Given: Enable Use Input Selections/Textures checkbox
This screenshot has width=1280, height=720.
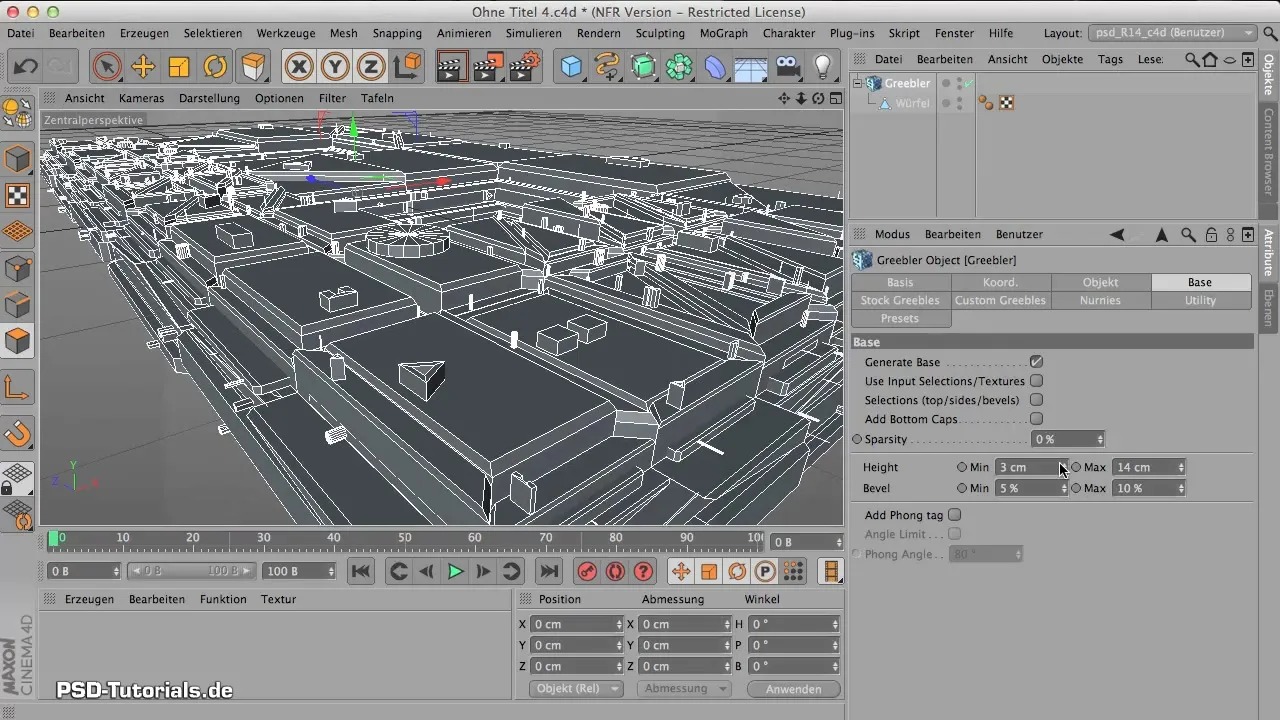Looking at the screenshot, I should (x=1036, y=381).
